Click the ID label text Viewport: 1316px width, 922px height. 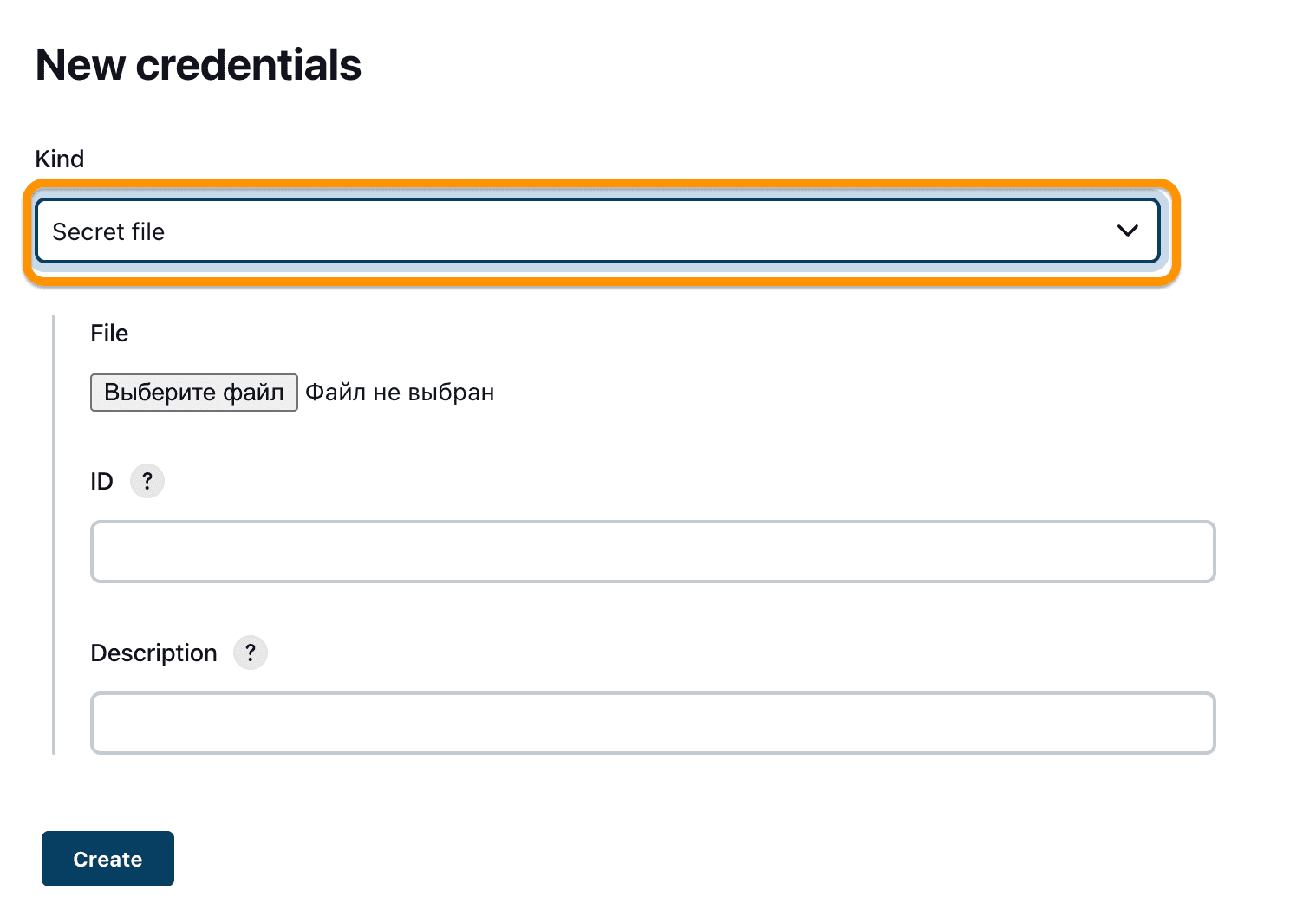[x=101, y=482]
